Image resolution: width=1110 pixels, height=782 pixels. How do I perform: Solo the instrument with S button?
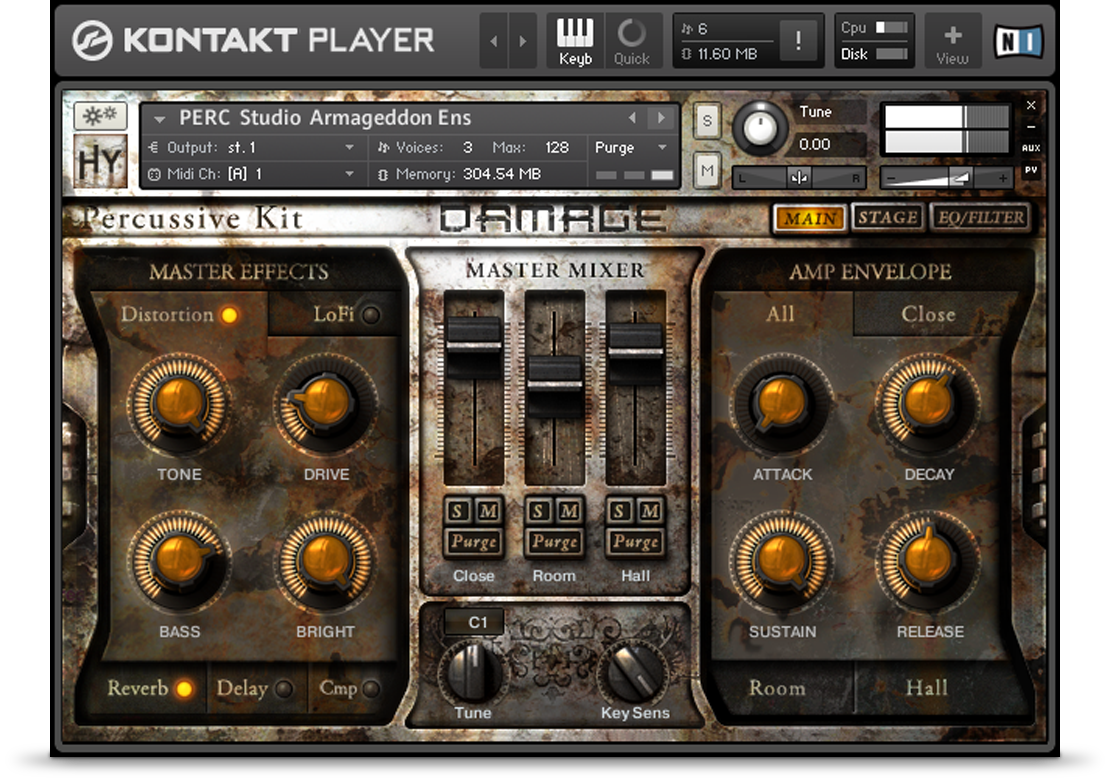pyautogui.click(x=706, y=122)
